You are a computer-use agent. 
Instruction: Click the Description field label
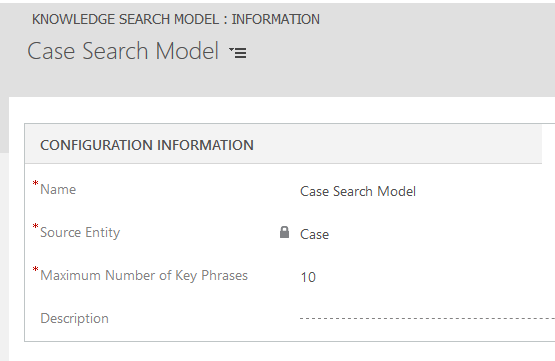pos(74,318)
